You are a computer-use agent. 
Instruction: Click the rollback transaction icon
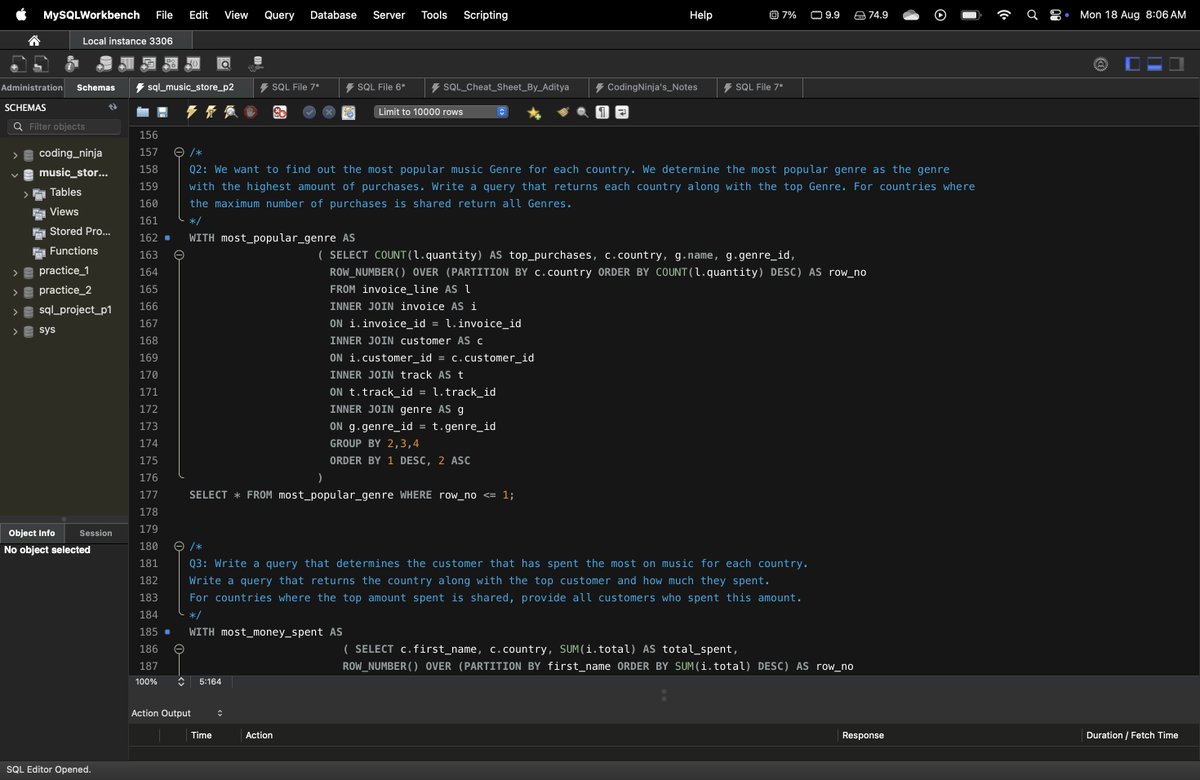pyautogui.click(x=328, y=112)
